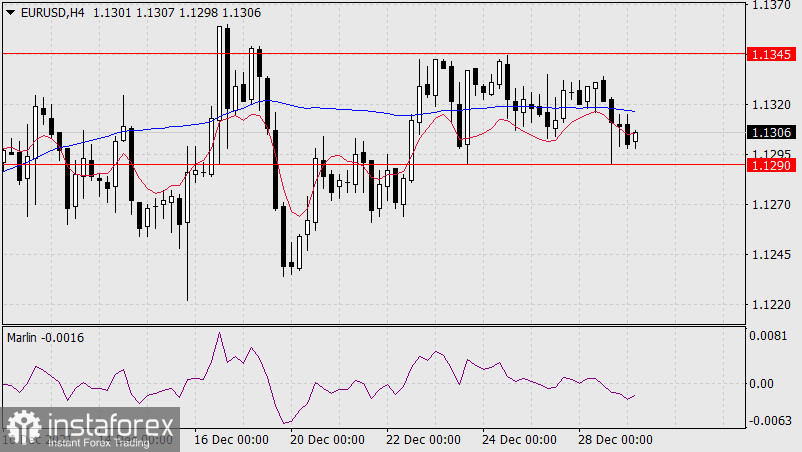Click the InstaForex logo watermark

pyautogui.click(x=90, y=430)
